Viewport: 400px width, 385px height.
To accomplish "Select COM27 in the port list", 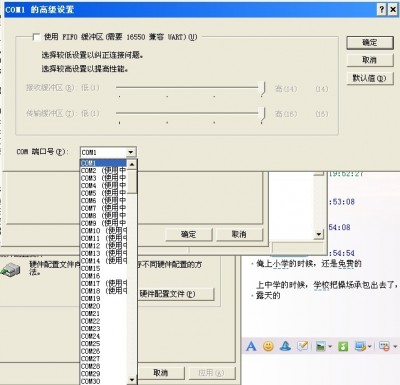I will tap(104, 358).
